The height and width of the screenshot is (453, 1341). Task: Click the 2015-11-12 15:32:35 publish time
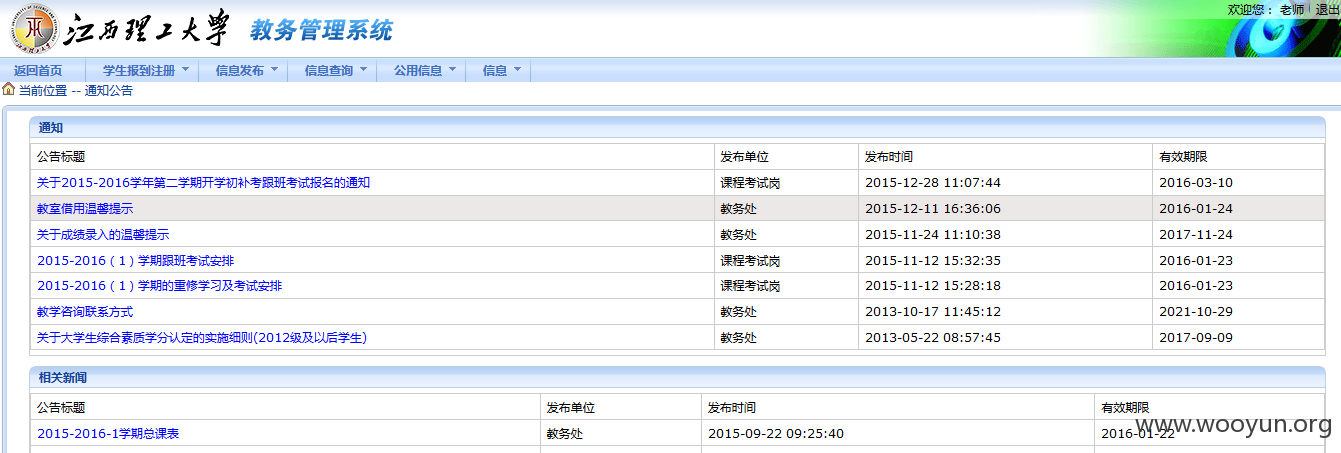coord(933,261)
